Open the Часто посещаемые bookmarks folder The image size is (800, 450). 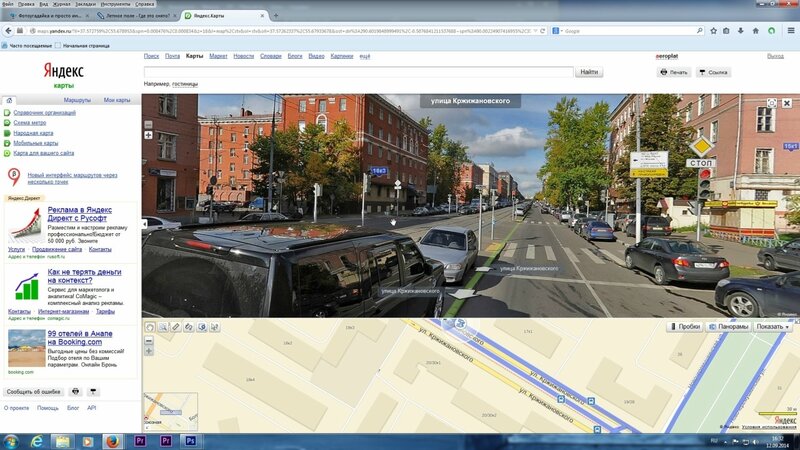click(27, 45)
